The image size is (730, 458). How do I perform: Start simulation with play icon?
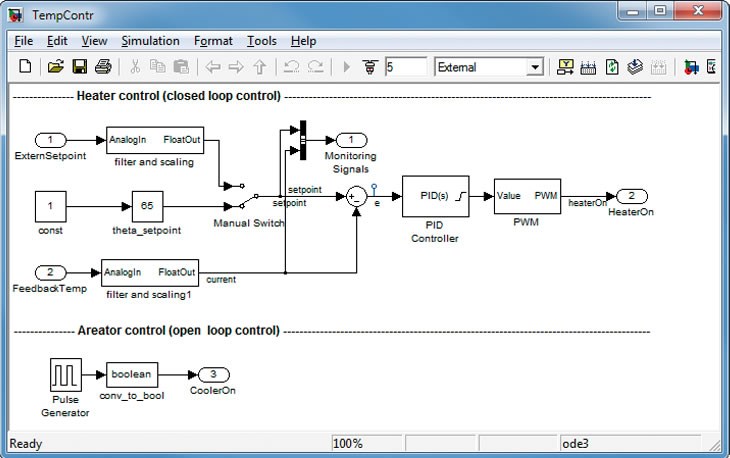coord(346,67)
